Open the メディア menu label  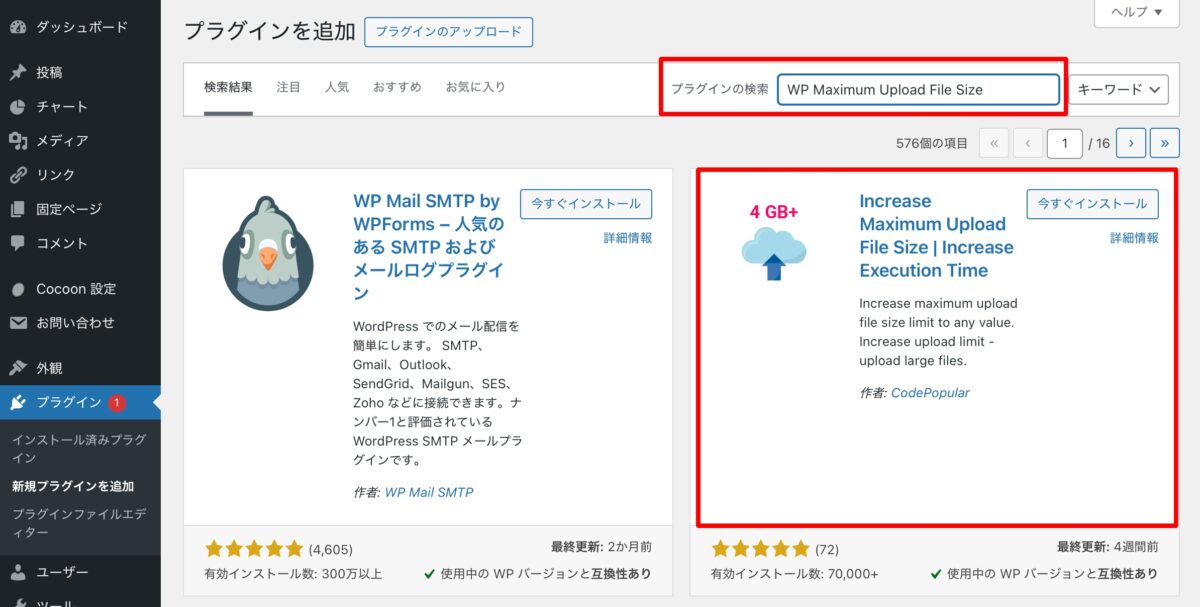pos(62,141)
